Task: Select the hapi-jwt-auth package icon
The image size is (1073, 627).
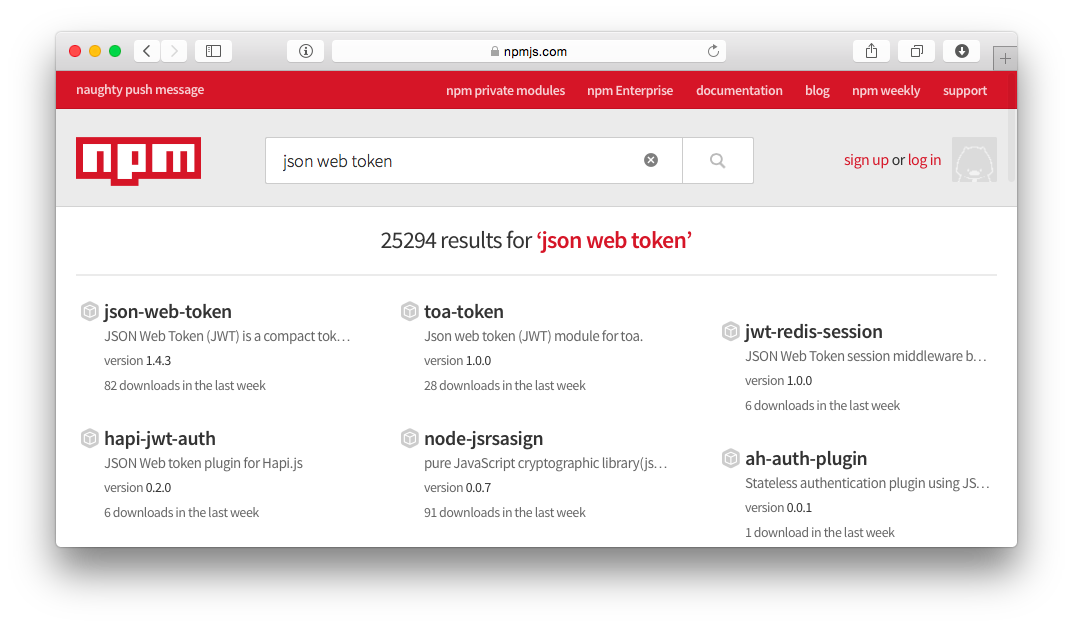Action: click(90, 438)
